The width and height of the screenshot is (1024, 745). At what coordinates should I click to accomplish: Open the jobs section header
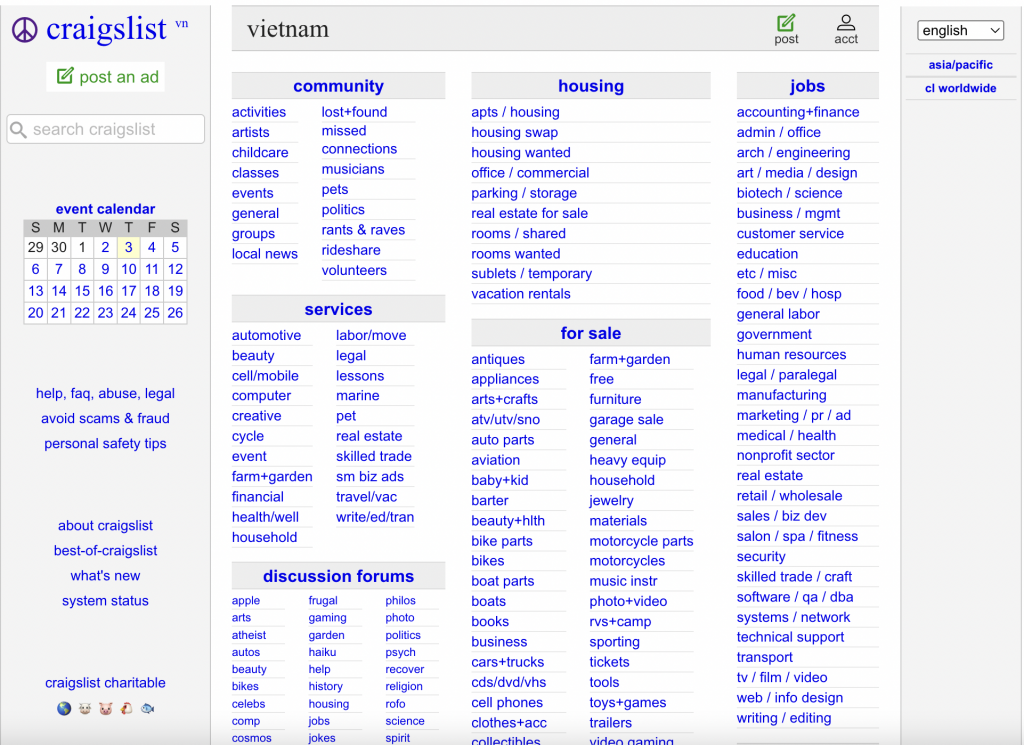click(807, 86)
